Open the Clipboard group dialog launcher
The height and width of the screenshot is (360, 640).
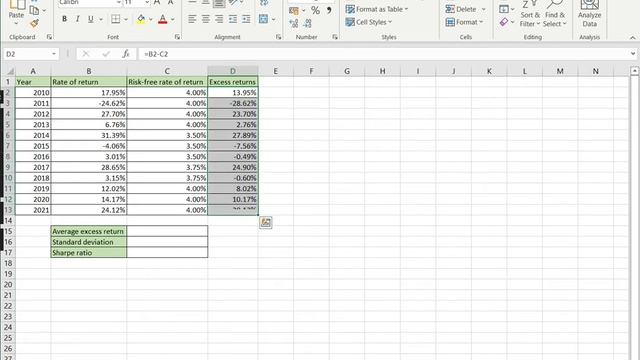click(49, 37)
